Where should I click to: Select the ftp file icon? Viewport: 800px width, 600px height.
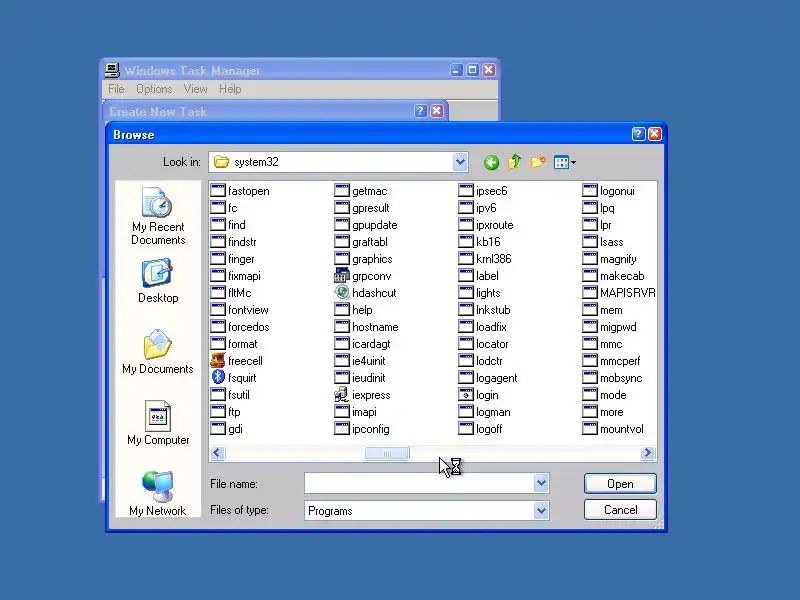218,412
